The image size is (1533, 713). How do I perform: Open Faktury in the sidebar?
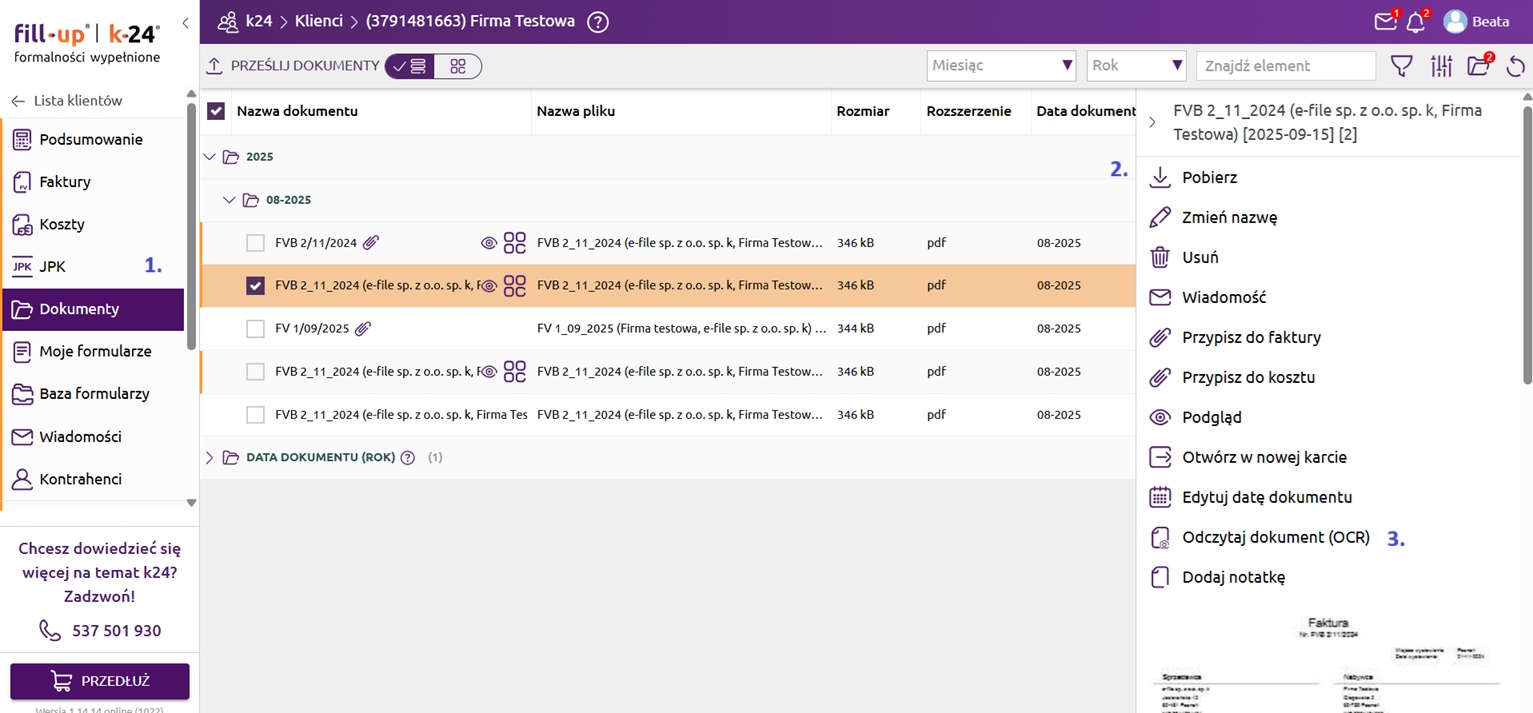[x=92, y=182]
